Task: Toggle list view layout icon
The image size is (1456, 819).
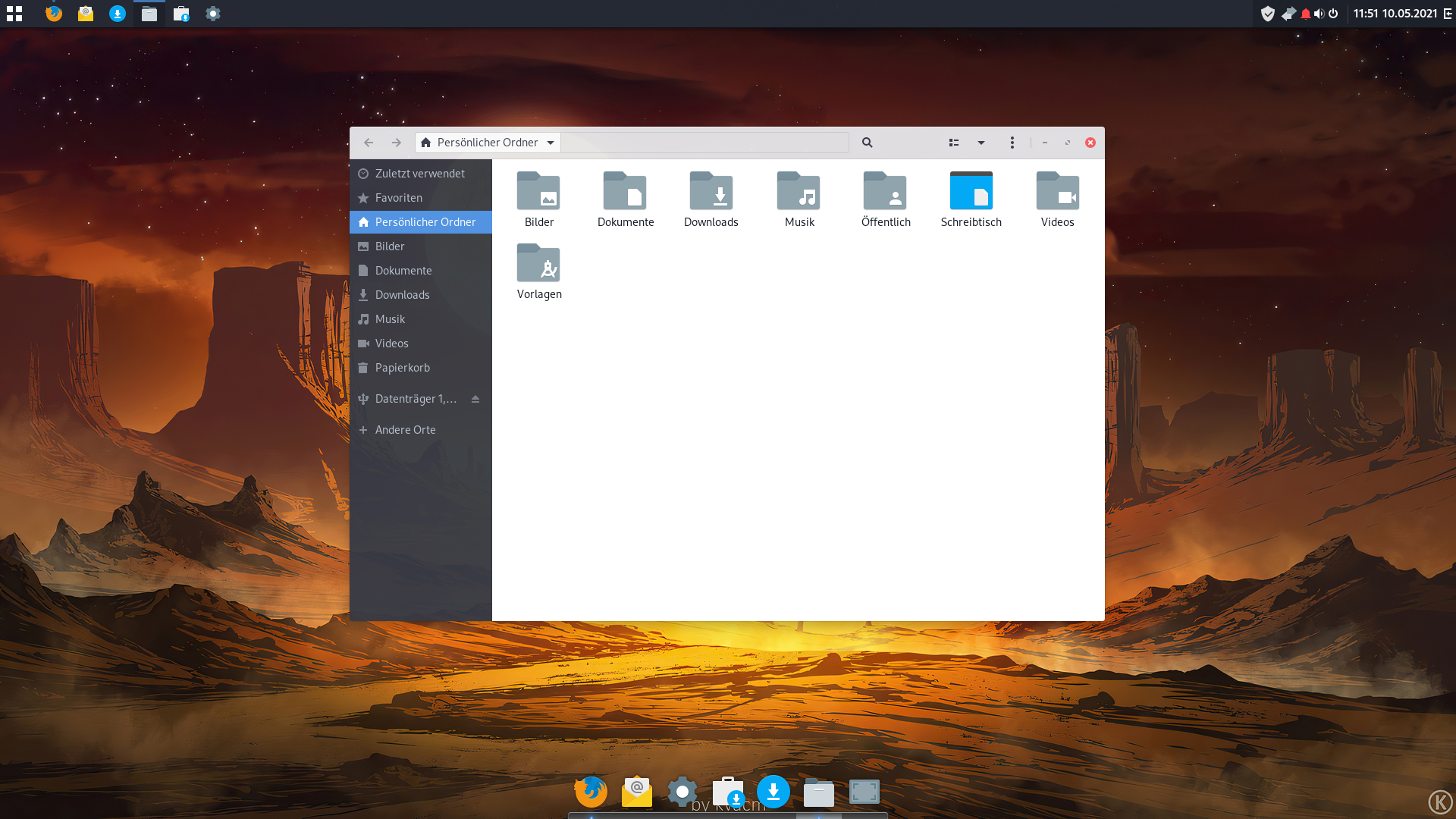Action: pos(954,143)
